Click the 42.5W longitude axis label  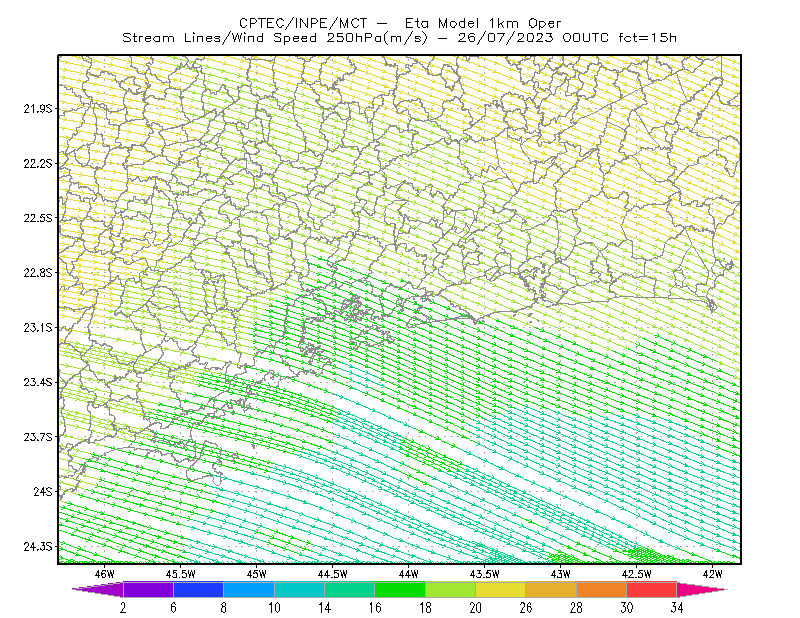tap(637, 574)
